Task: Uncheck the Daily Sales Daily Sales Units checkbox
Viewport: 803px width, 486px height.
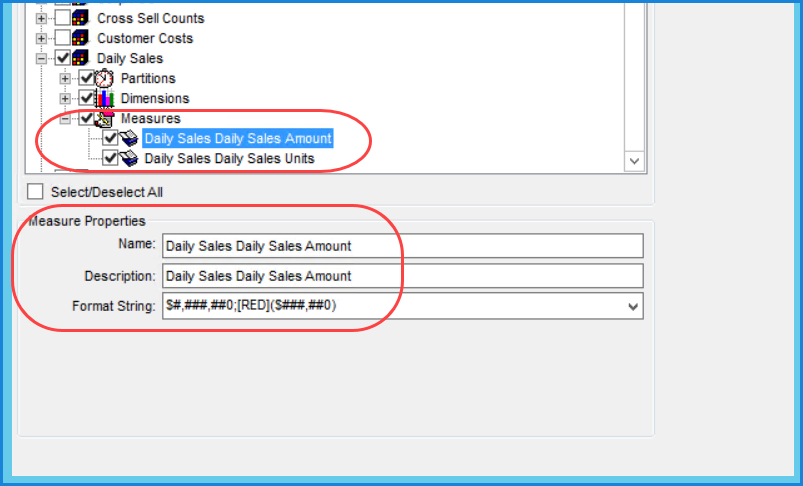Action: (x=110, y=158)
